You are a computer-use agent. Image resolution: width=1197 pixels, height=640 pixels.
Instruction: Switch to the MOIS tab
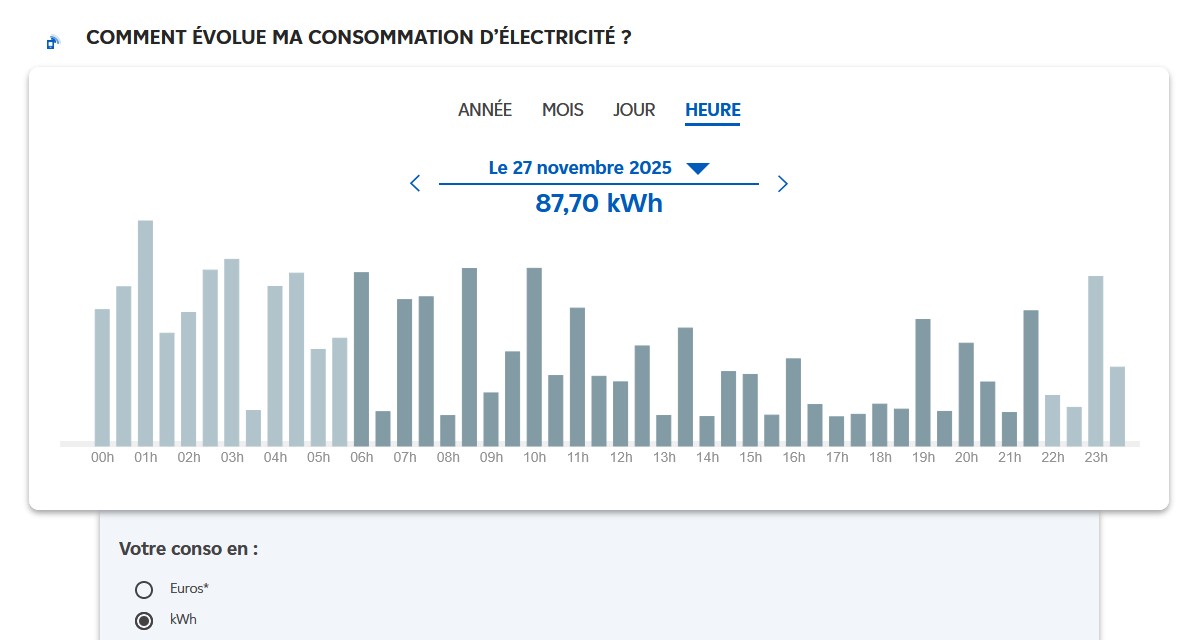pyautogui.click(x=563, y=110)
